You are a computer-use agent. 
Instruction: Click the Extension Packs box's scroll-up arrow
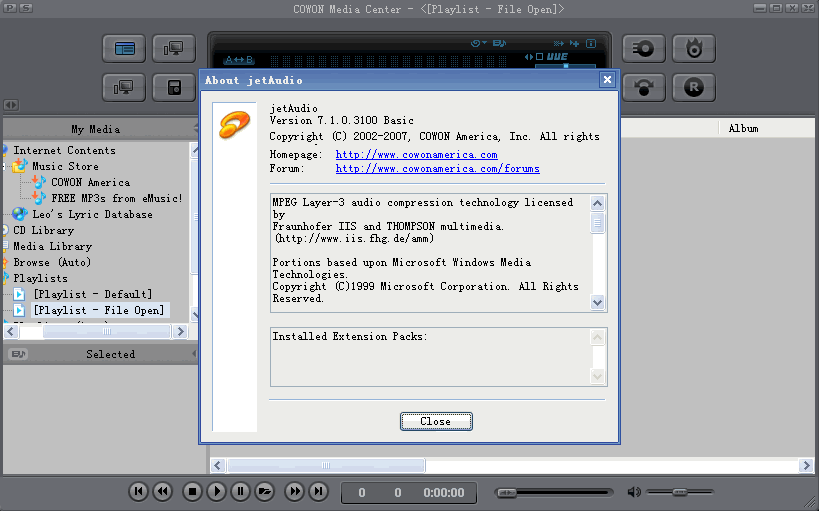coord(597,338)
